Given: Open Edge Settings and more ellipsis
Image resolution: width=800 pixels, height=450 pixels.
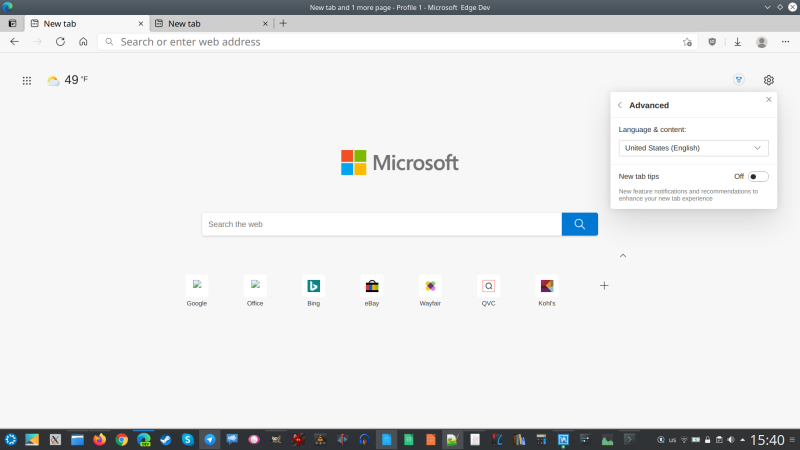Looking at the screenshot, I should 785,42.
